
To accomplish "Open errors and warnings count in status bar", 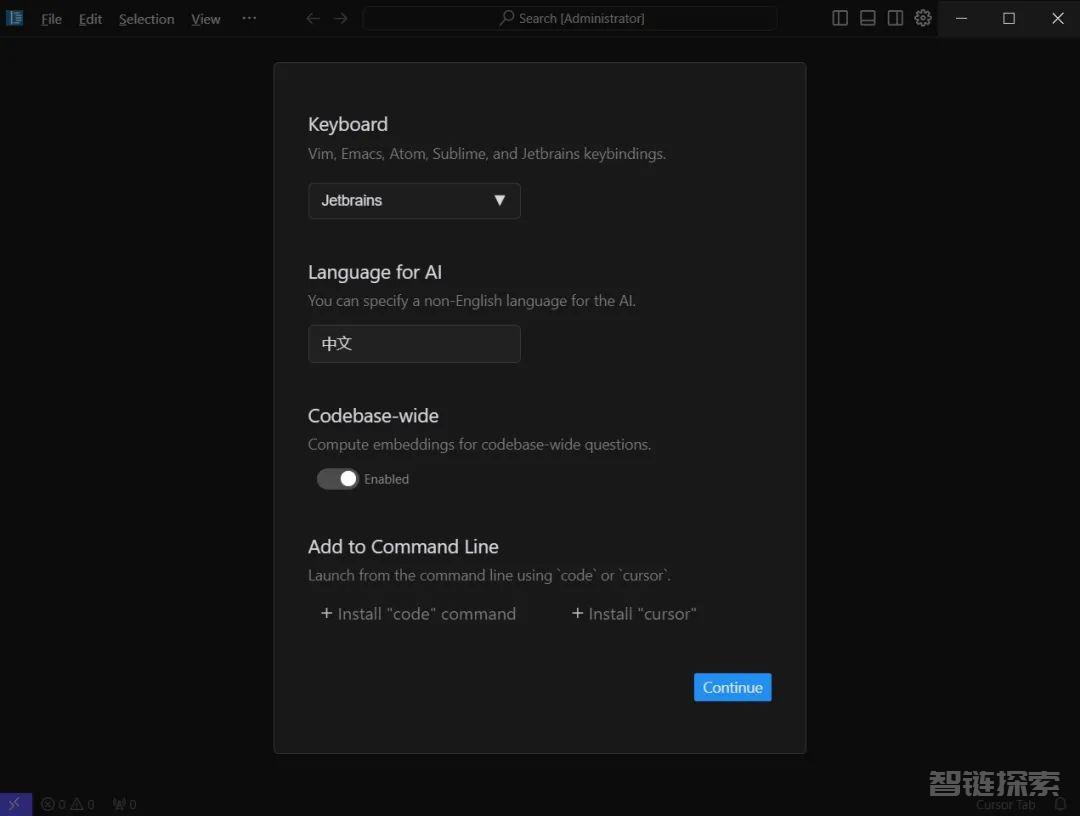I will [x=68, y=804].
